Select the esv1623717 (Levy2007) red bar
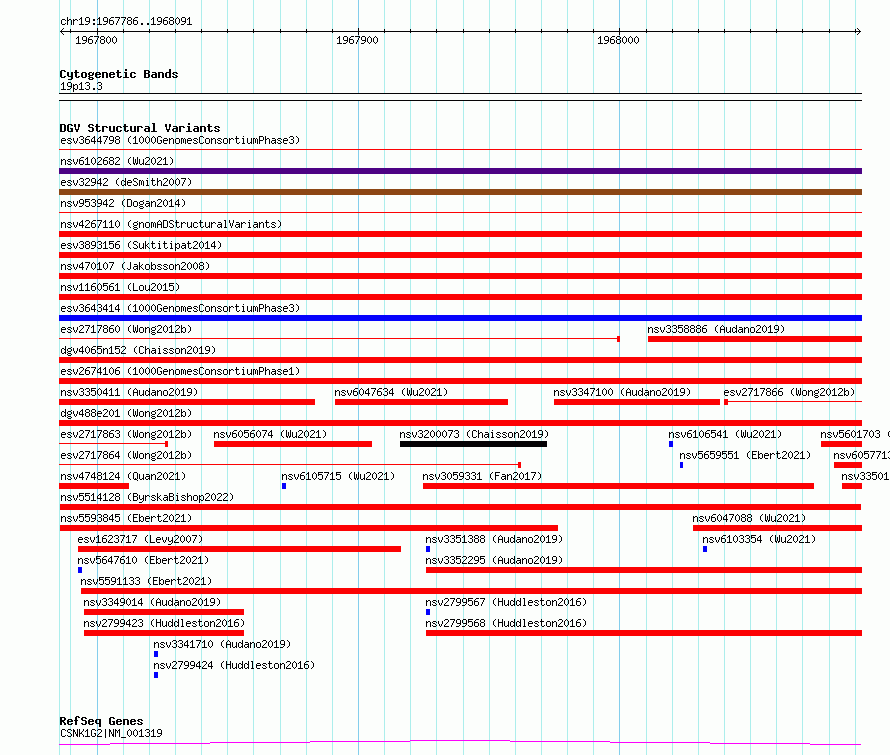 (x=240, y=549)
